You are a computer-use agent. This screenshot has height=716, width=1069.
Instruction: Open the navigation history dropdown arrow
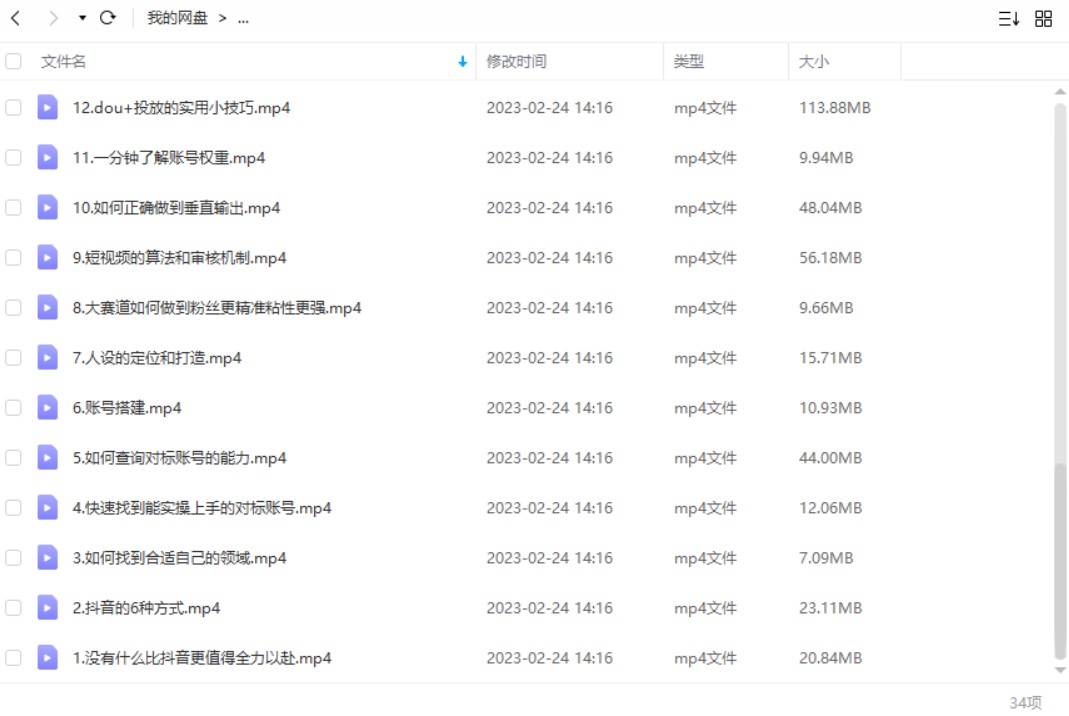(82, 18)
